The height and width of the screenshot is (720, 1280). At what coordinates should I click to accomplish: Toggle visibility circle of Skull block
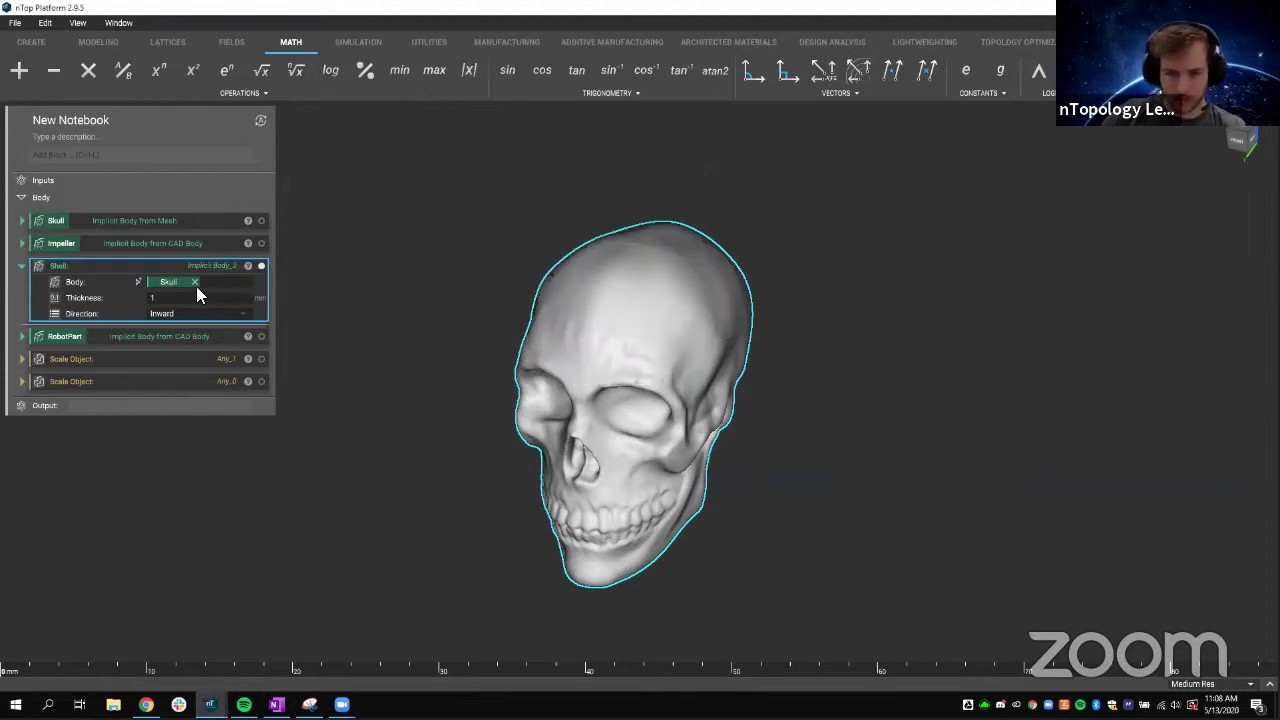[262, 221]
